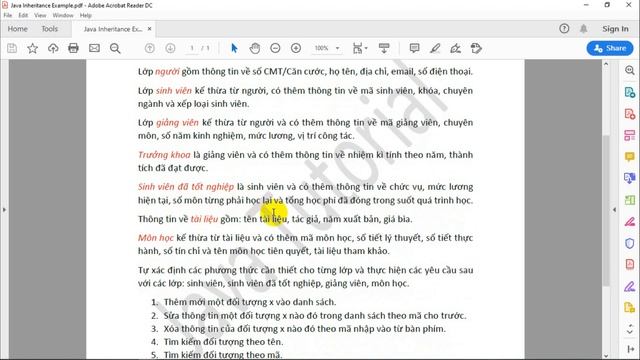This screenshot has height=360, width=640.
Task: Click the red text "Sinh viên đã tốt nghiệp"
Action: pos(186,187)
